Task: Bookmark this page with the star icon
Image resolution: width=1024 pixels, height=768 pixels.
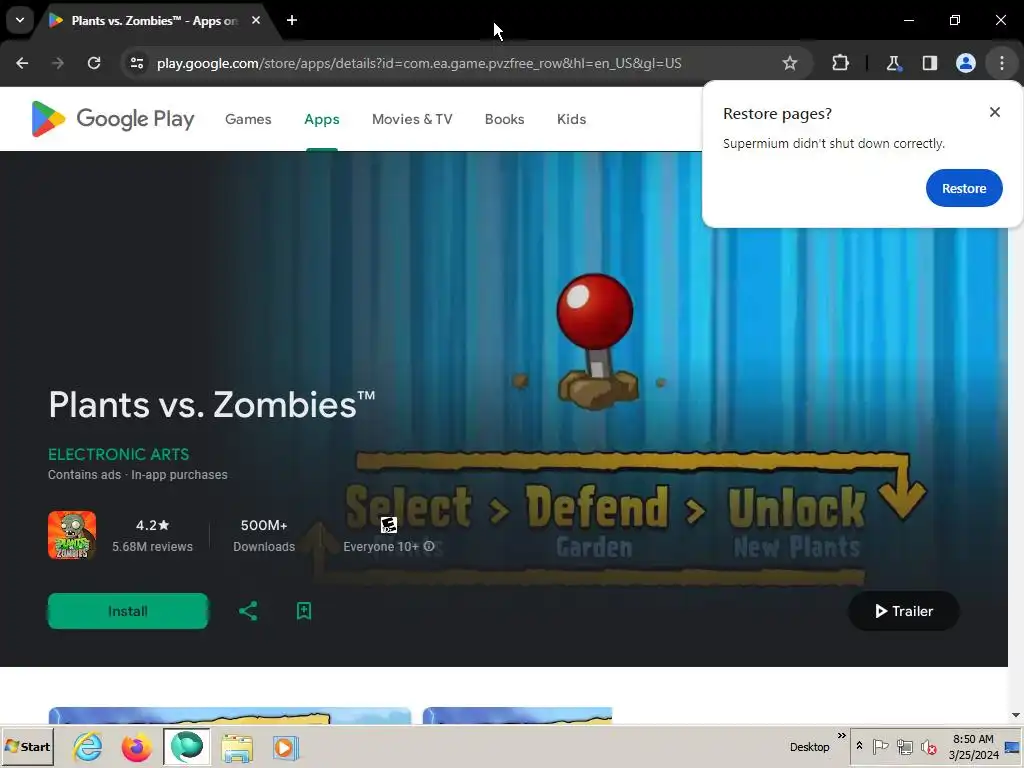Action: point(790,63)
